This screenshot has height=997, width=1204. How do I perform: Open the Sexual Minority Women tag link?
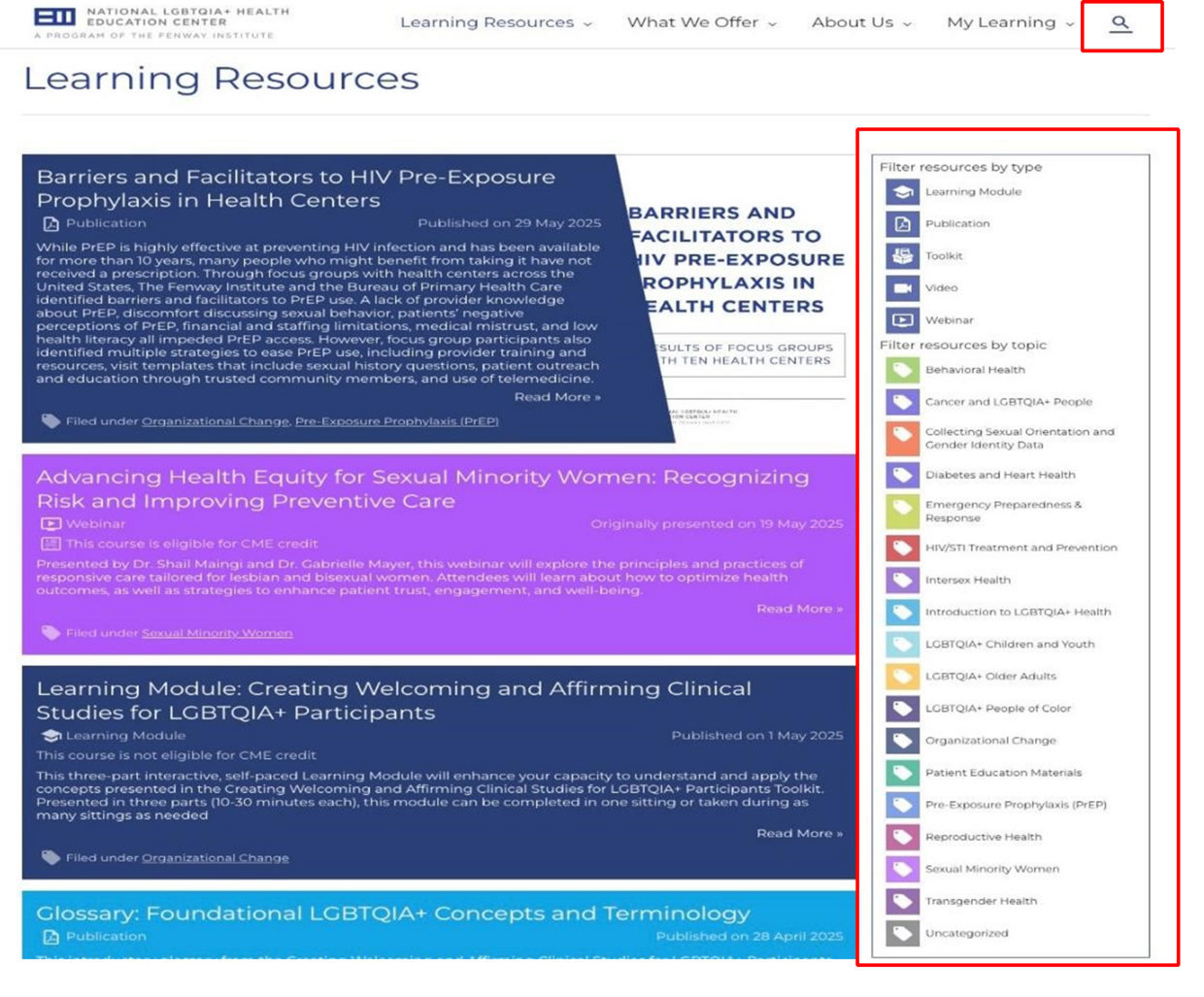[217, 633]
